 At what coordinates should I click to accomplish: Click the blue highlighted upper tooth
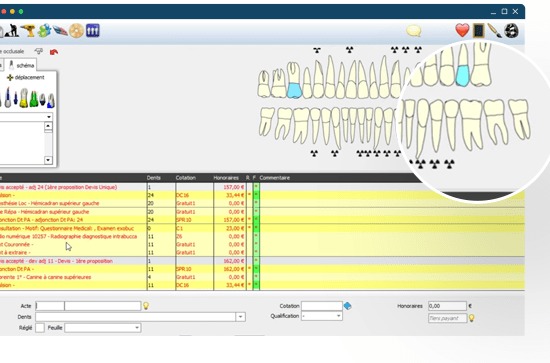294,90
